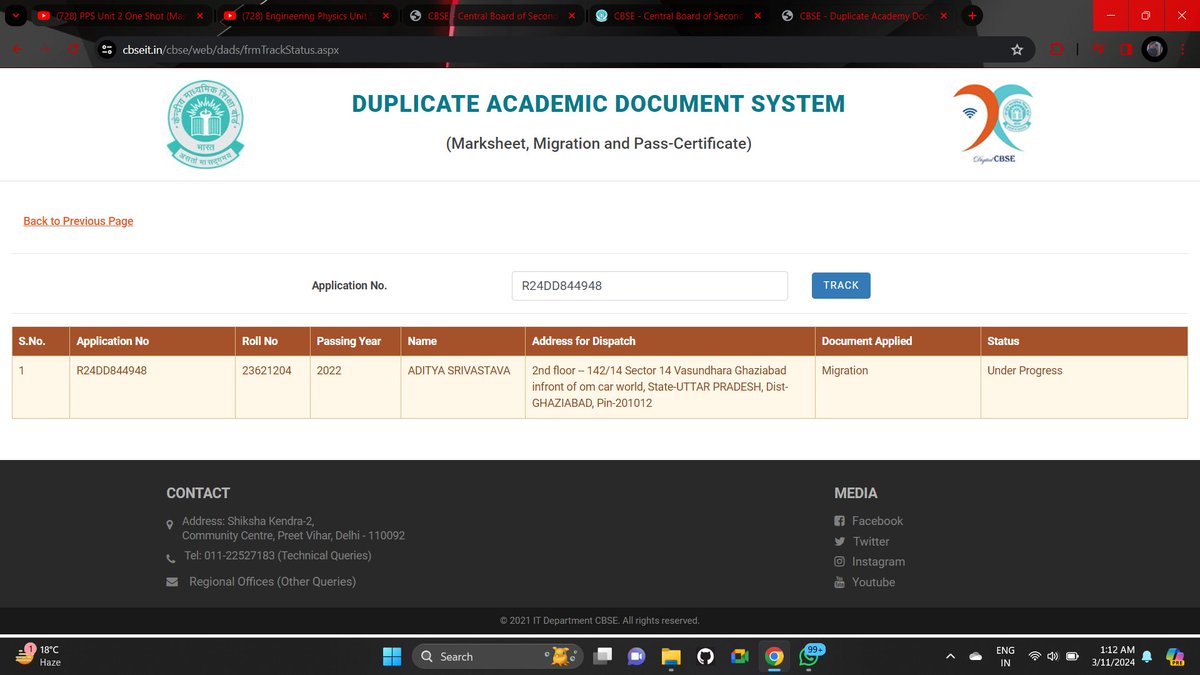This screenshot has height=675, width=1200.
Task: Open a new browser tab
Action: pos(972,16)
